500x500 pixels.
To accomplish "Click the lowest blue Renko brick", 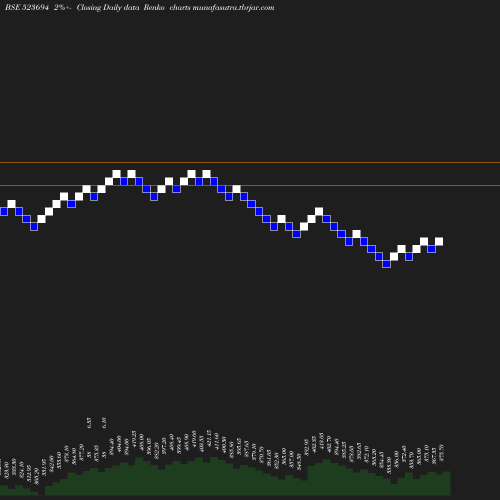I will coord(386,264).
